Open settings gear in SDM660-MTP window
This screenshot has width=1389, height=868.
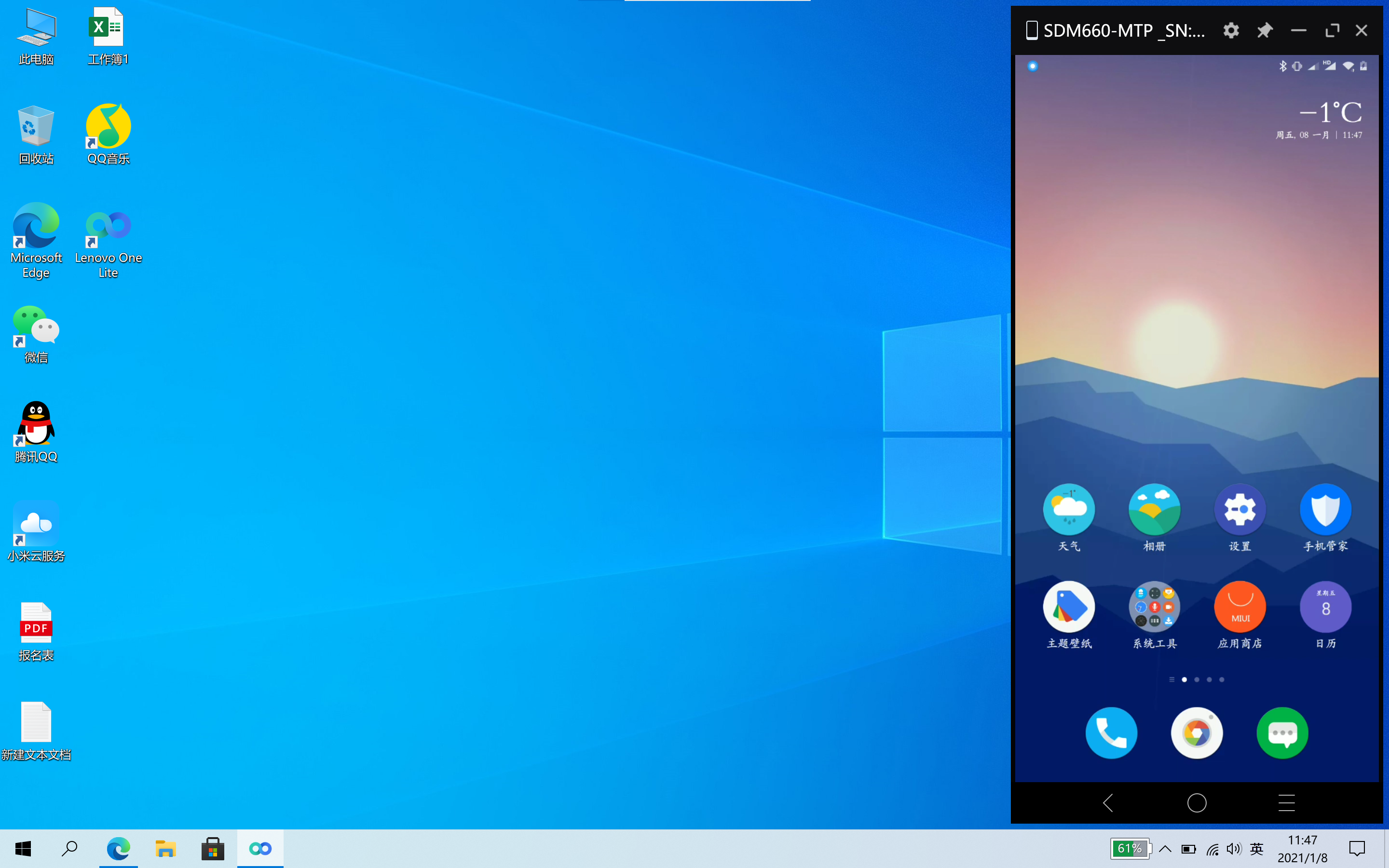click(1231, 30)
